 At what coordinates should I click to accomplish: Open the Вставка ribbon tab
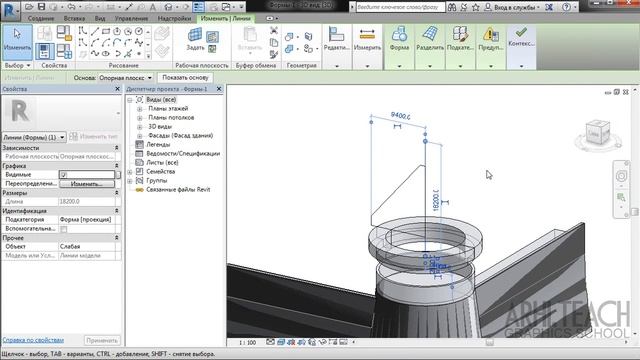pos(74,18)
